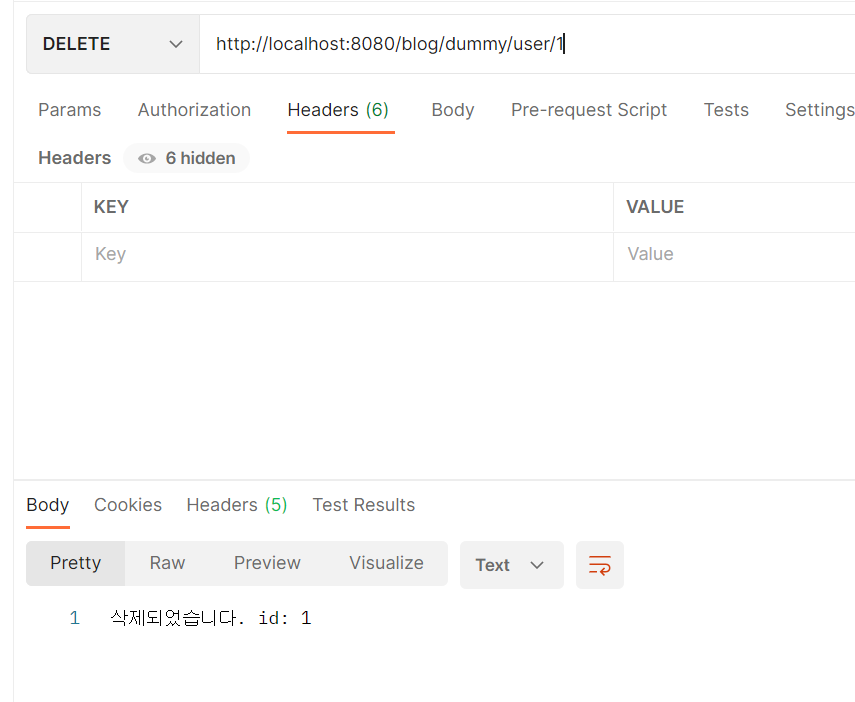Screen dimensions: 855x702
Task: Switch to the Raw response view
Action: coord(167,563)
